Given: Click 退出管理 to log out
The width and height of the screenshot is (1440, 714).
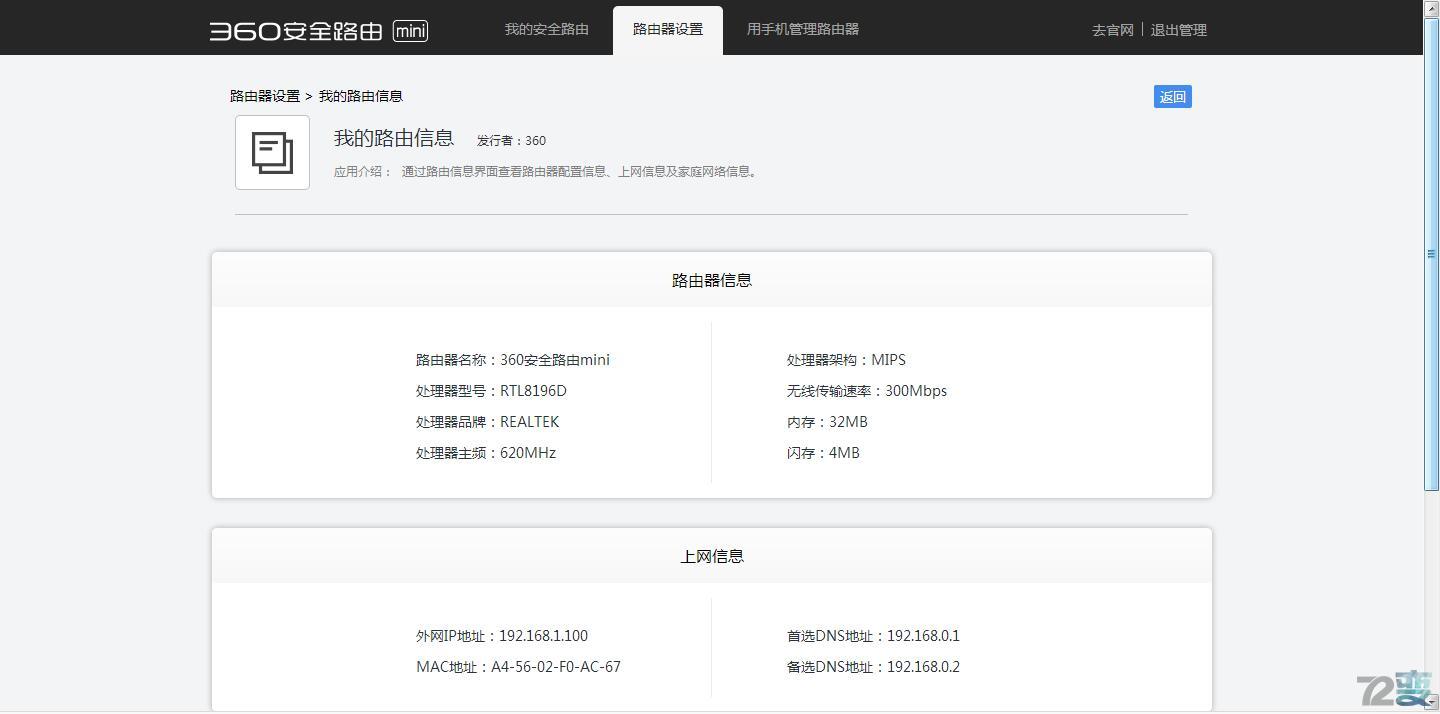Looking at the screenshot, I should point(1178,29).
